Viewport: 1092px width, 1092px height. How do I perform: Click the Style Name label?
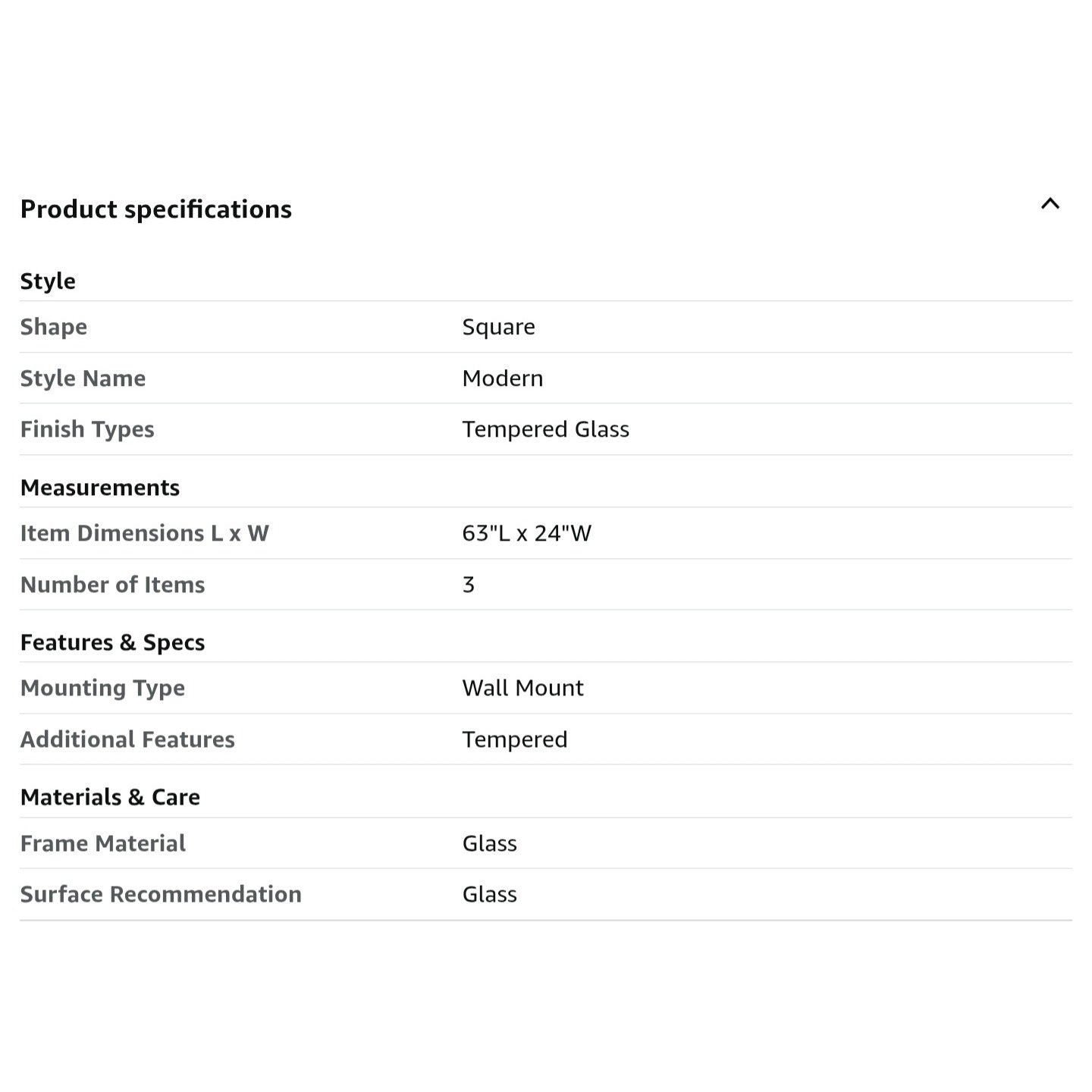(x=83, y=378)
